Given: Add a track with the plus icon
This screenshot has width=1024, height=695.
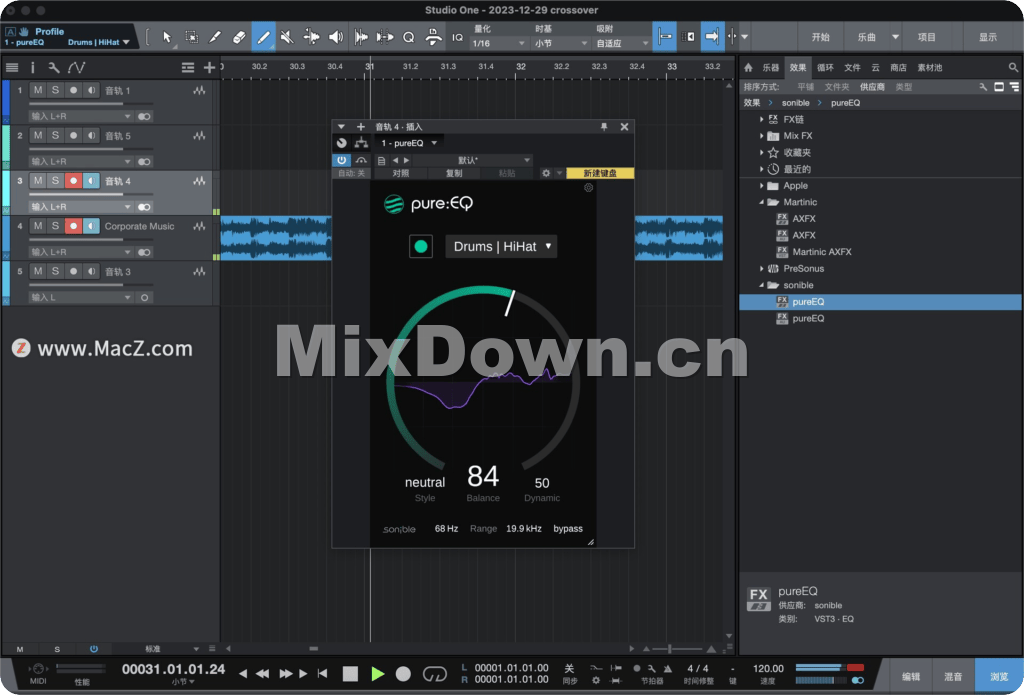Looking at the screenshot, I should (x=210, y=67).
